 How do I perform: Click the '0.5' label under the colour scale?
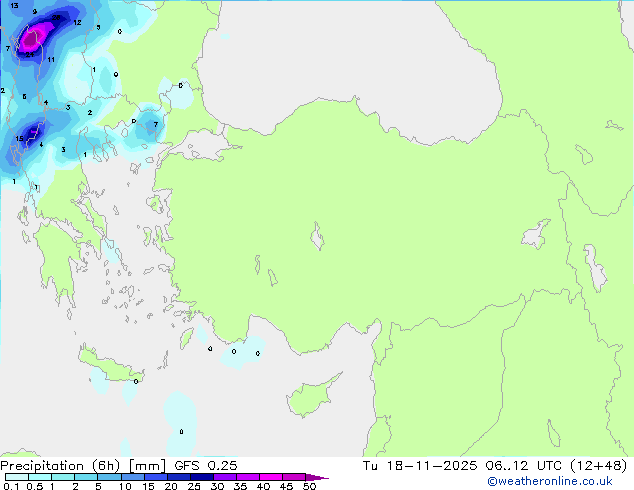(x=34, y=486)
